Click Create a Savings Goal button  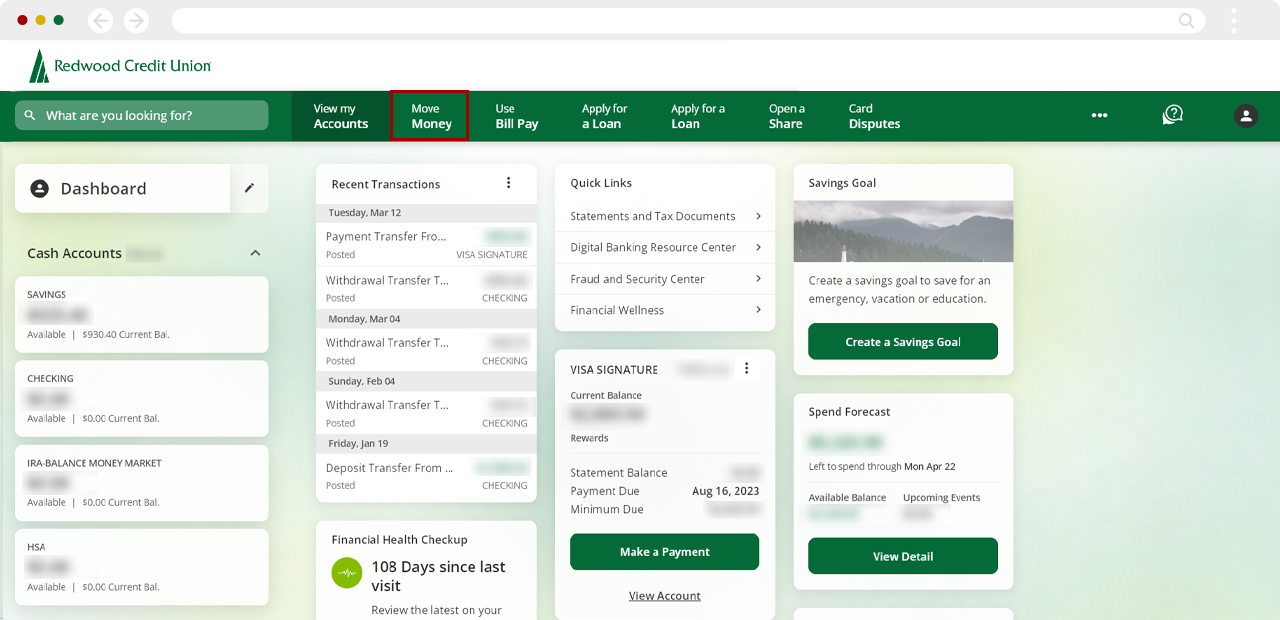tap(902, 342)
